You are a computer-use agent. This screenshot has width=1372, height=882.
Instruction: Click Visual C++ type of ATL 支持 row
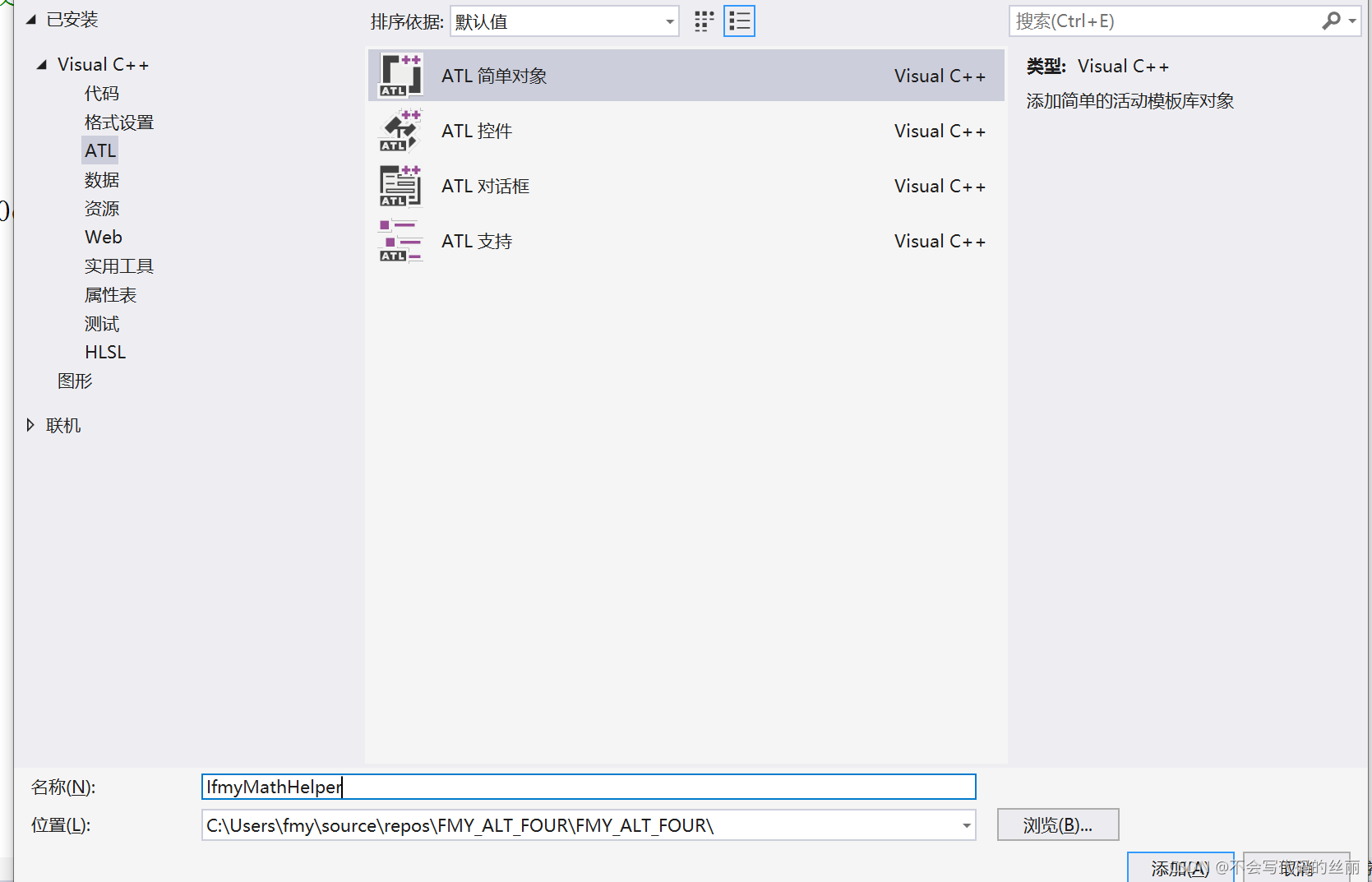(940, 241)
